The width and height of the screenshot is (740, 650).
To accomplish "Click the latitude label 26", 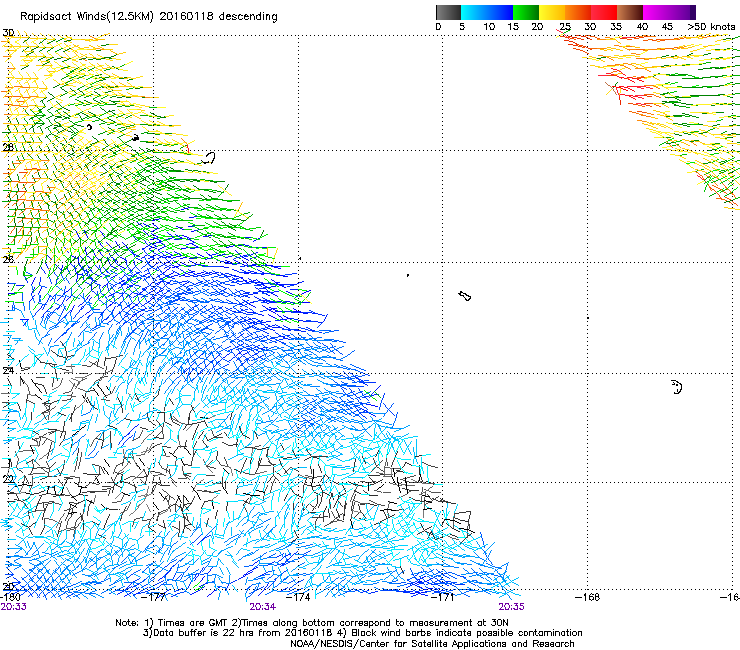I will coord(8,259).
